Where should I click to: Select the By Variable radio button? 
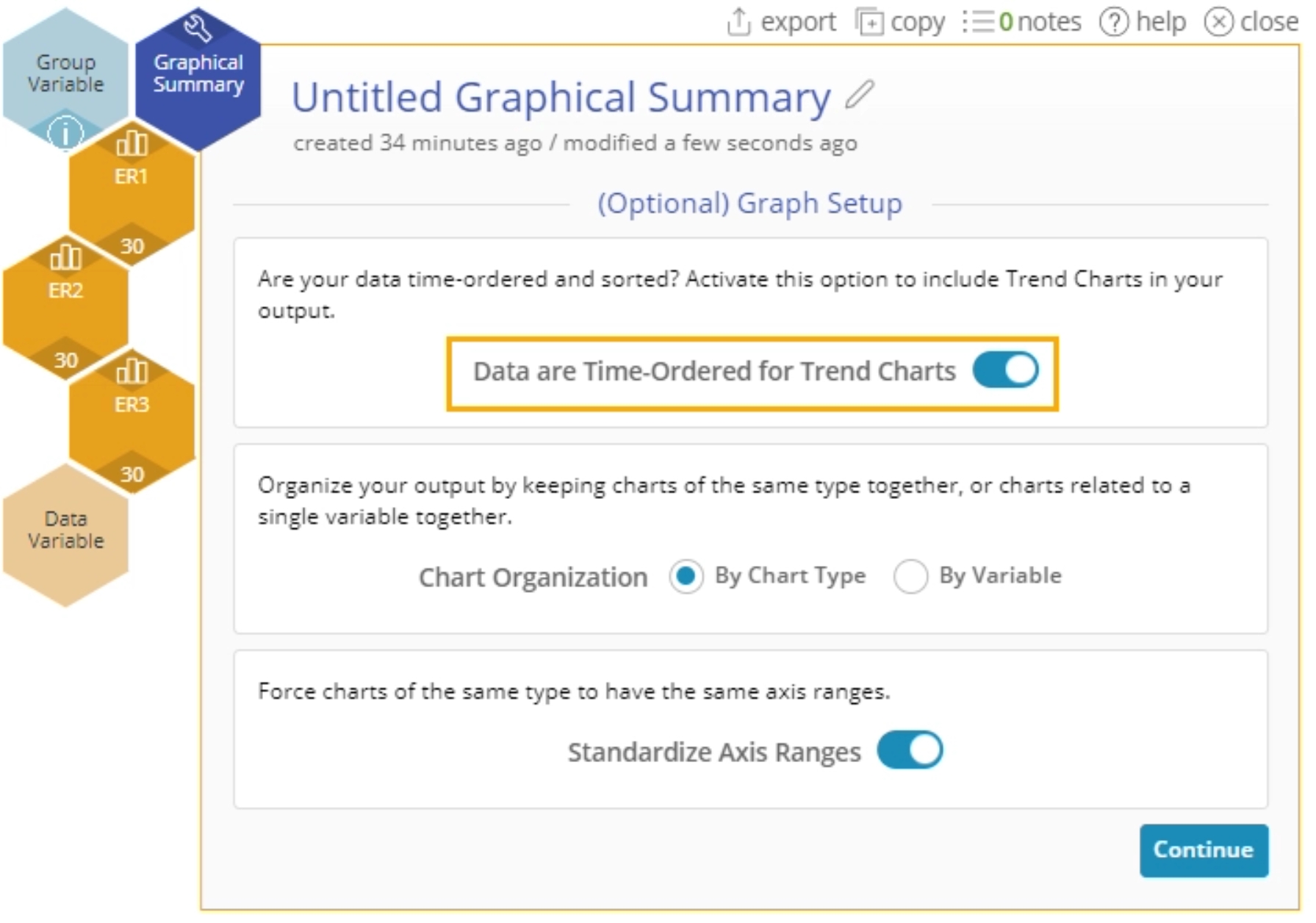911,576
